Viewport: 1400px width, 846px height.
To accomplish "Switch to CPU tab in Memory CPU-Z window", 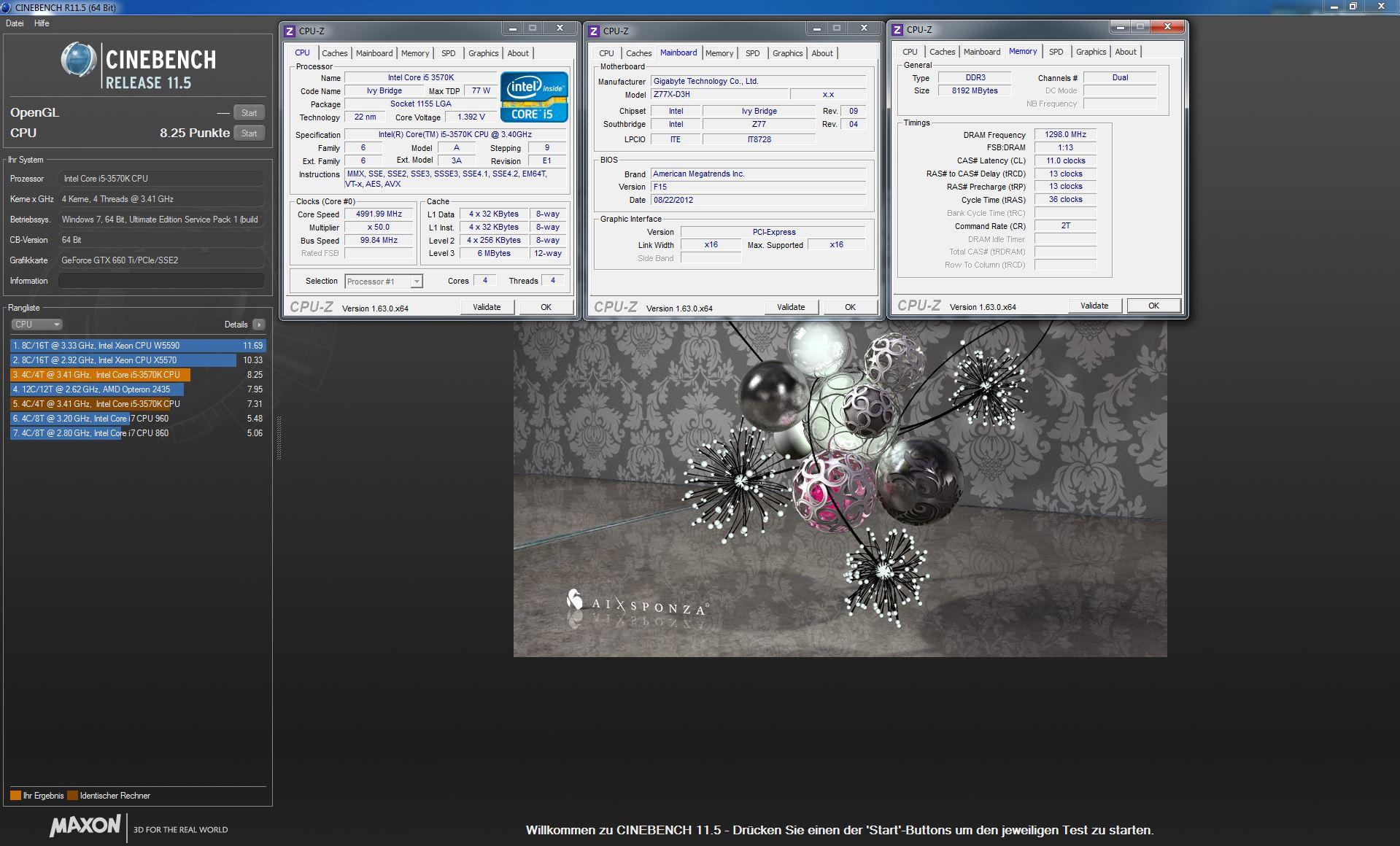I will click(x=910, y=52).
